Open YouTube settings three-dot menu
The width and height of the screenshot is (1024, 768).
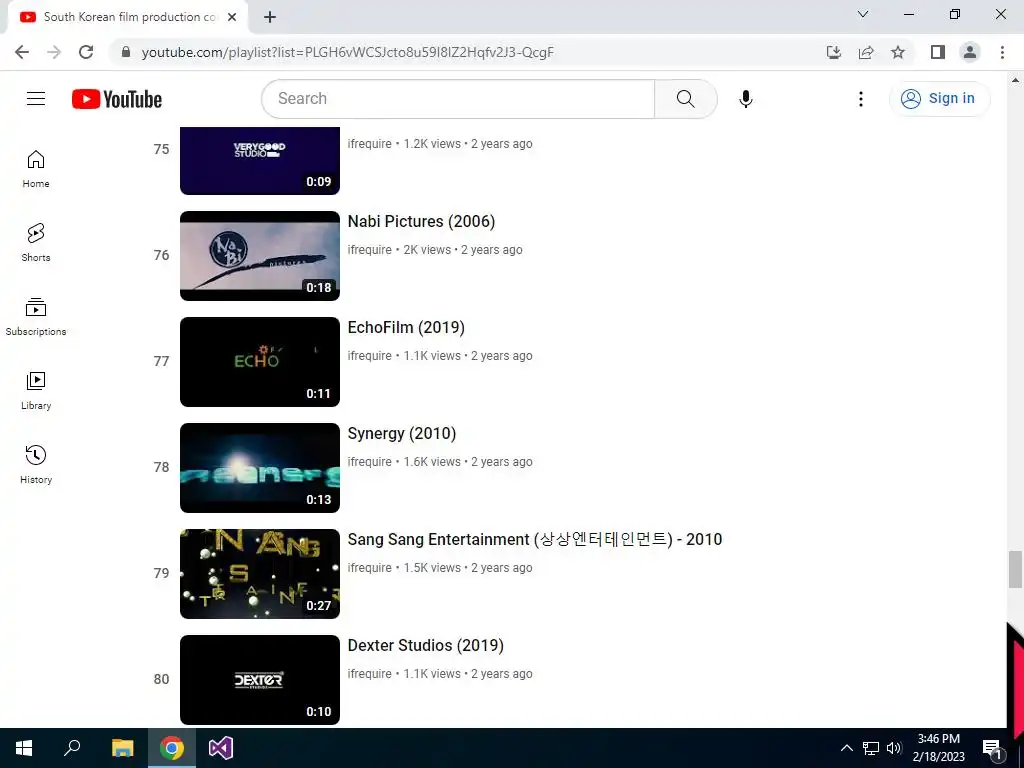click(x=861, y=99)
